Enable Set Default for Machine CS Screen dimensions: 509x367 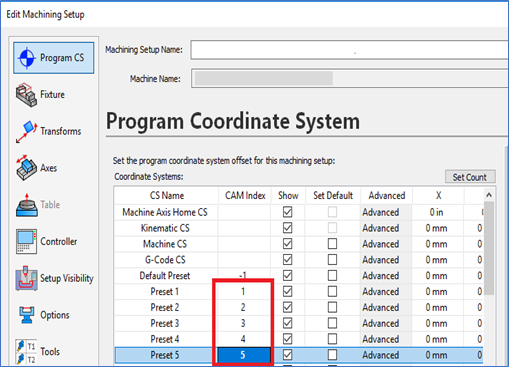(332, 244)
